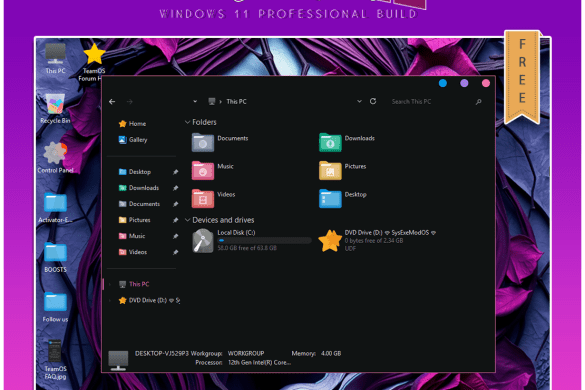585x390 pixels.
Task: Click the WORKGROUP value in details pane
Action: [x=246, y=353]
